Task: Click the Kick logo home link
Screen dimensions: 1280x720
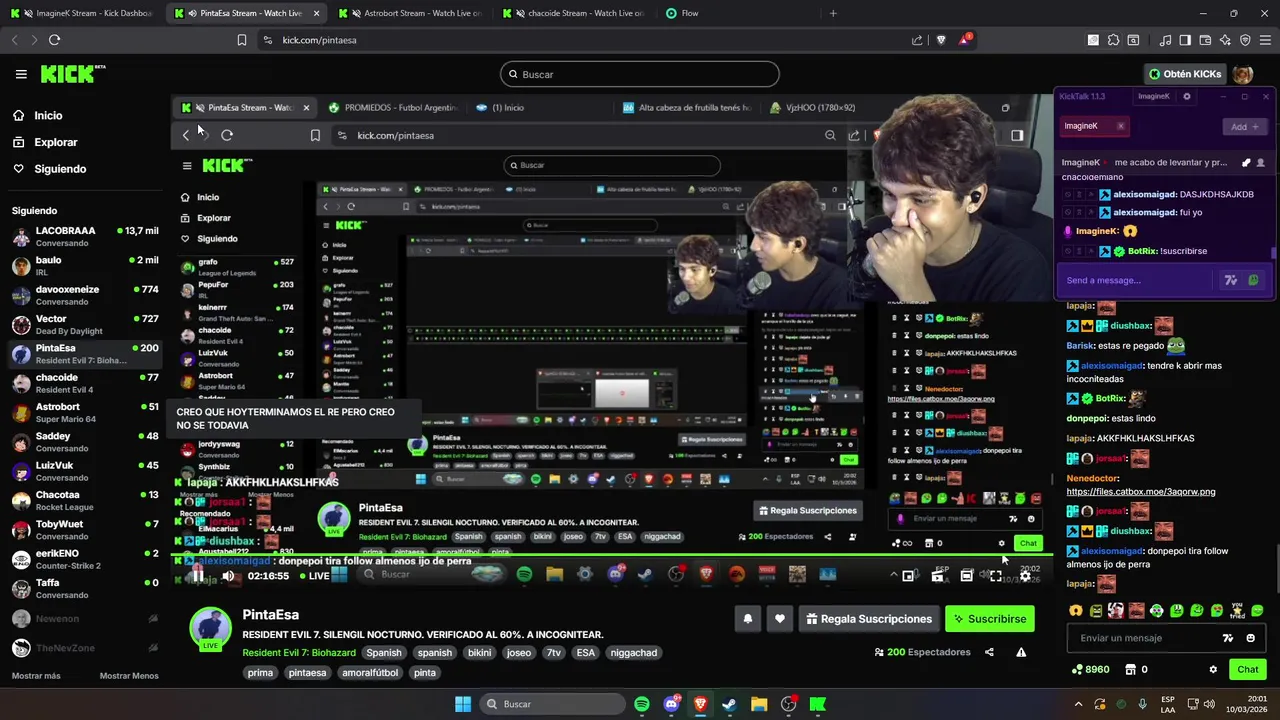Action: [x=72, y=74]
